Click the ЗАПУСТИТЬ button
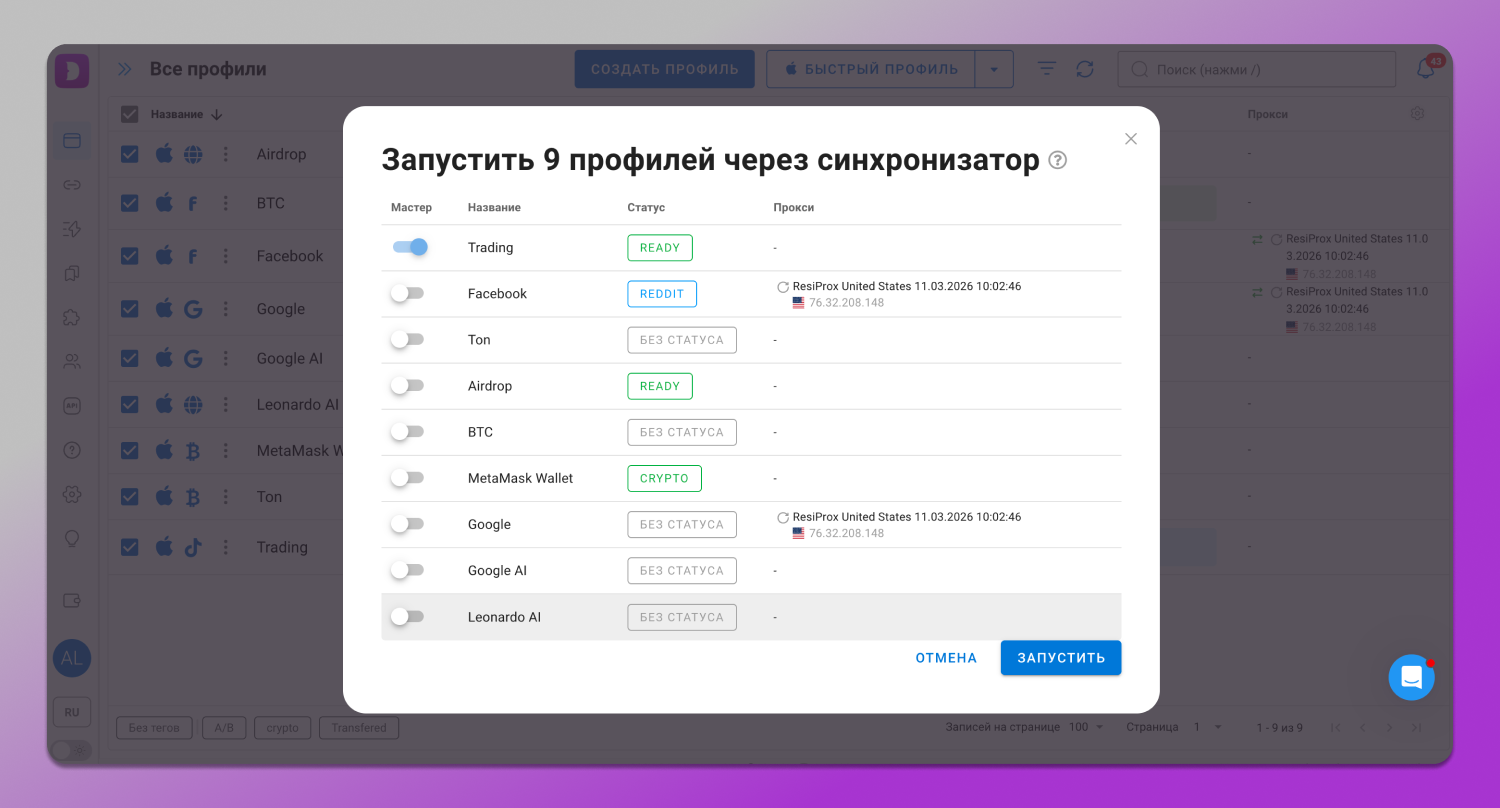Viewport: 1500px width, 808px height. tap(1060, 657)
